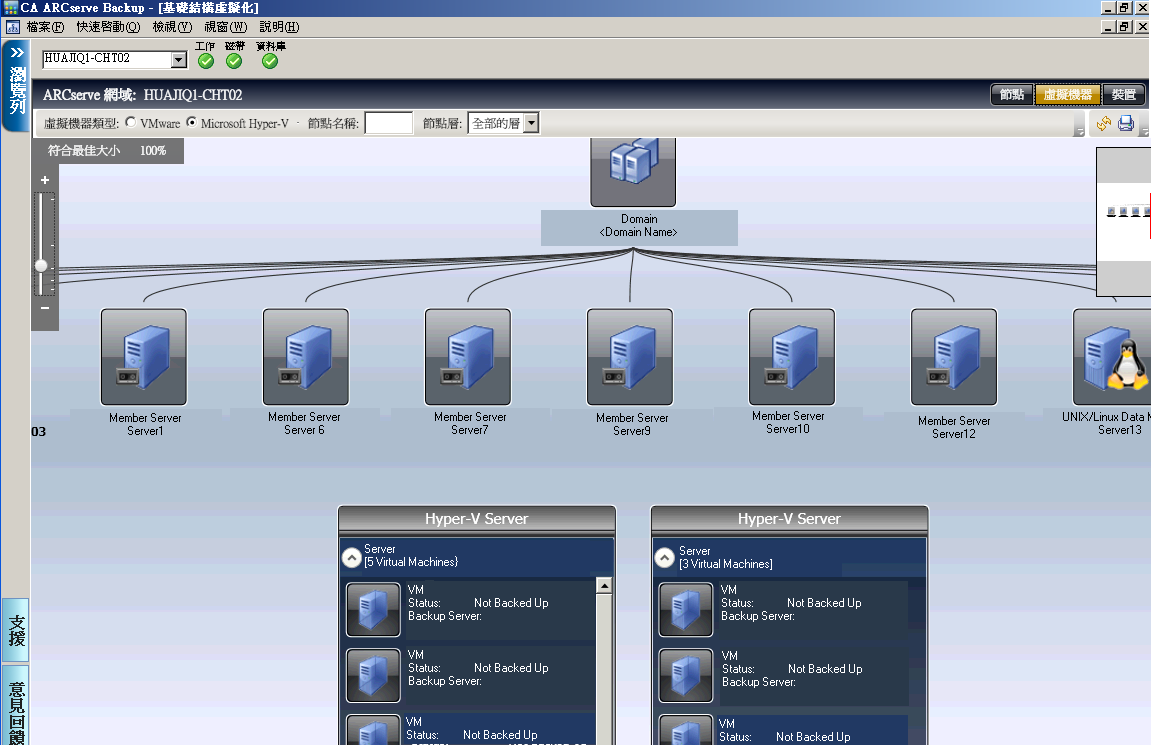Click the 節點名稱 input field
1151x745 pixels.
(x=389, y=124)
